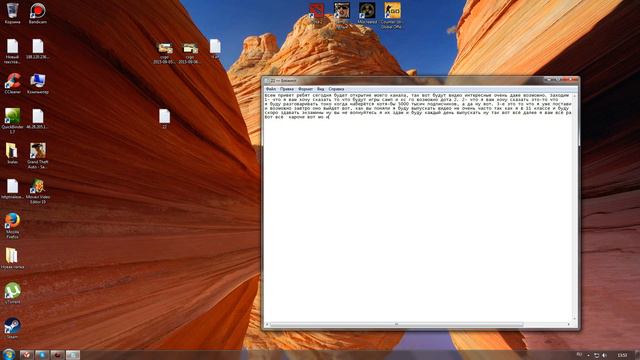Image resolution: width=640 pixels, height=360 pixels.
Task: Click the taskbar clock showing 13:51
Action: [622, 356]
